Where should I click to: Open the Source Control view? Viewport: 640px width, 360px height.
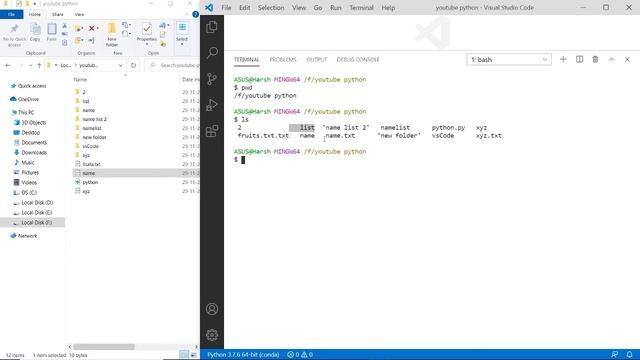[x=212, y=79]
